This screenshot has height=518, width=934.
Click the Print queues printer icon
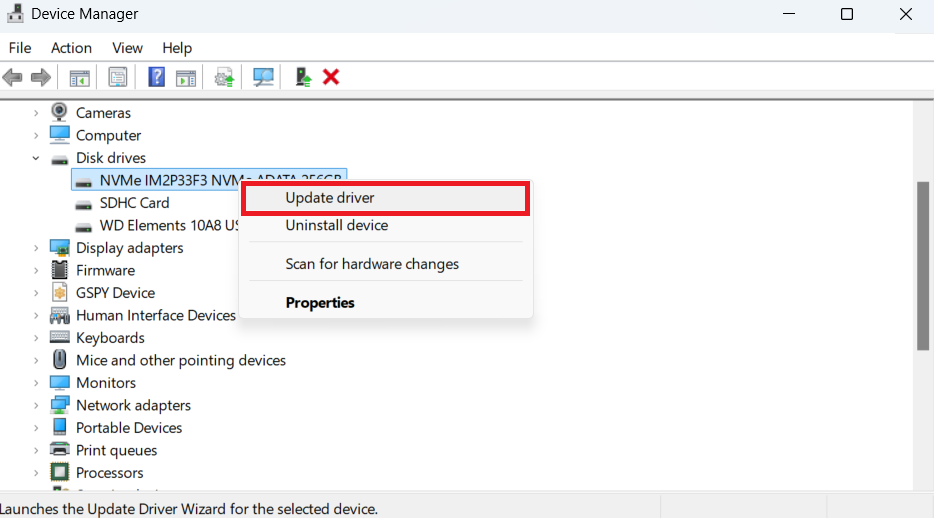[60, 450]
